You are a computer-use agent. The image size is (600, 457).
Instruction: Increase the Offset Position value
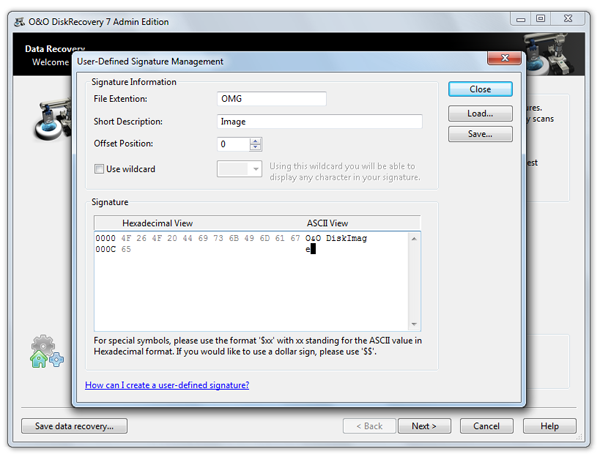click(x=256, y=140)
